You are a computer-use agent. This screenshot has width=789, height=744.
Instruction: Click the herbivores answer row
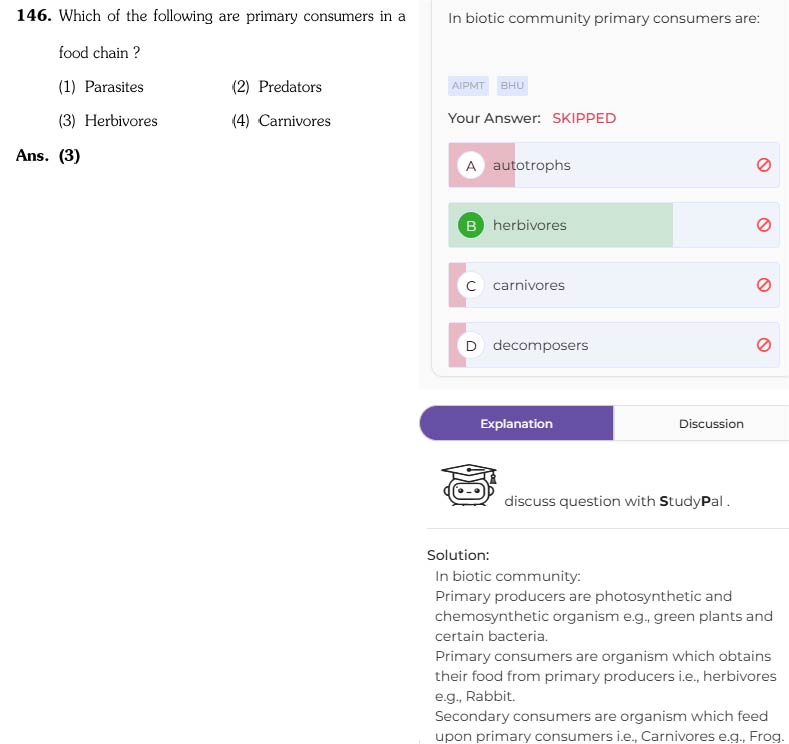[x=613, y=225]
